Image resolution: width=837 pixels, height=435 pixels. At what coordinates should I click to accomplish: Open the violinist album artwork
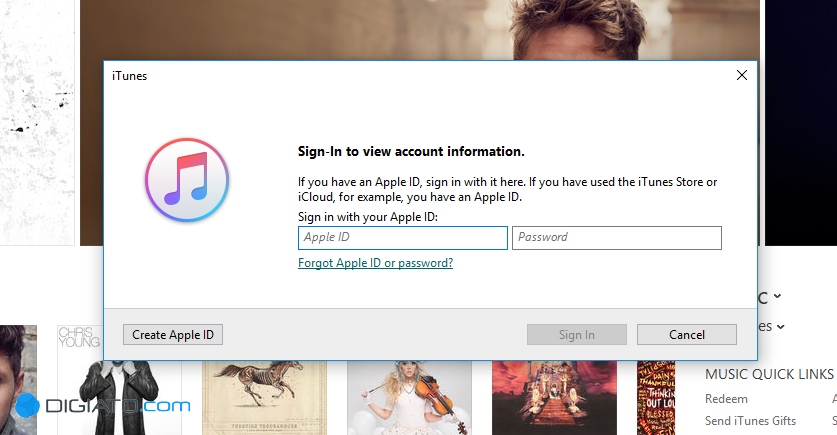(409, 398)
